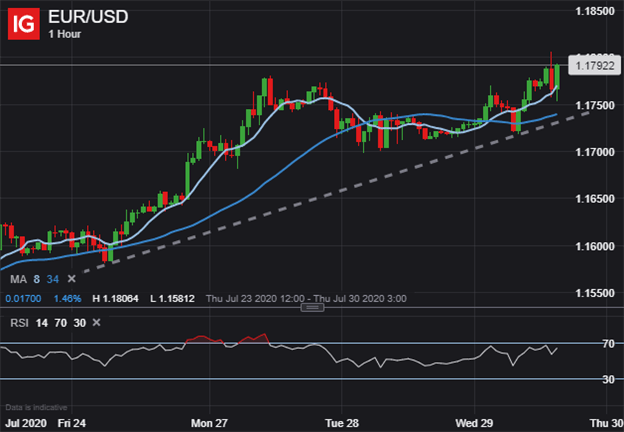The height and width of the screenshot is (432, 624).
Task: Click the 1.15500 price axis label
Action: pos(595,293)
